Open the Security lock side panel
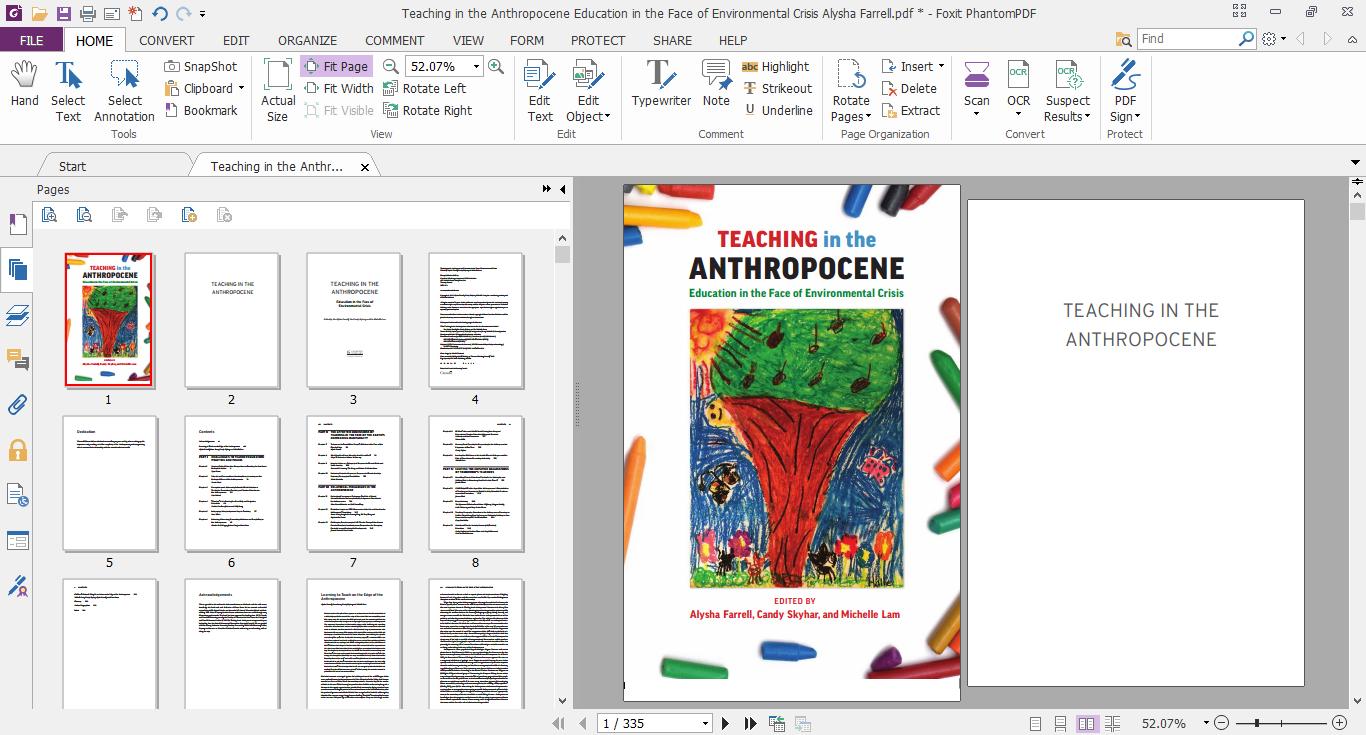The height and width of the screenshot is (735, 1366). 17,450
